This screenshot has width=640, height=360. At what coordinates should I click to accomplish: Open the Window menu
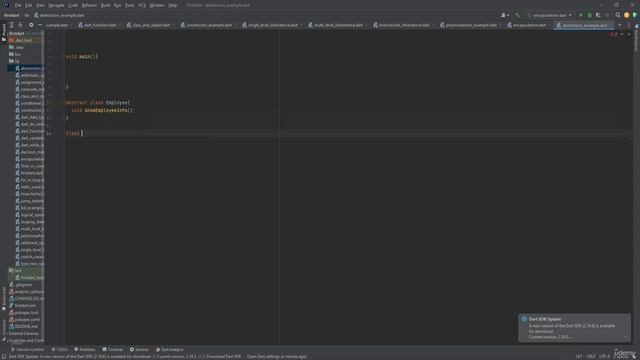157,5
